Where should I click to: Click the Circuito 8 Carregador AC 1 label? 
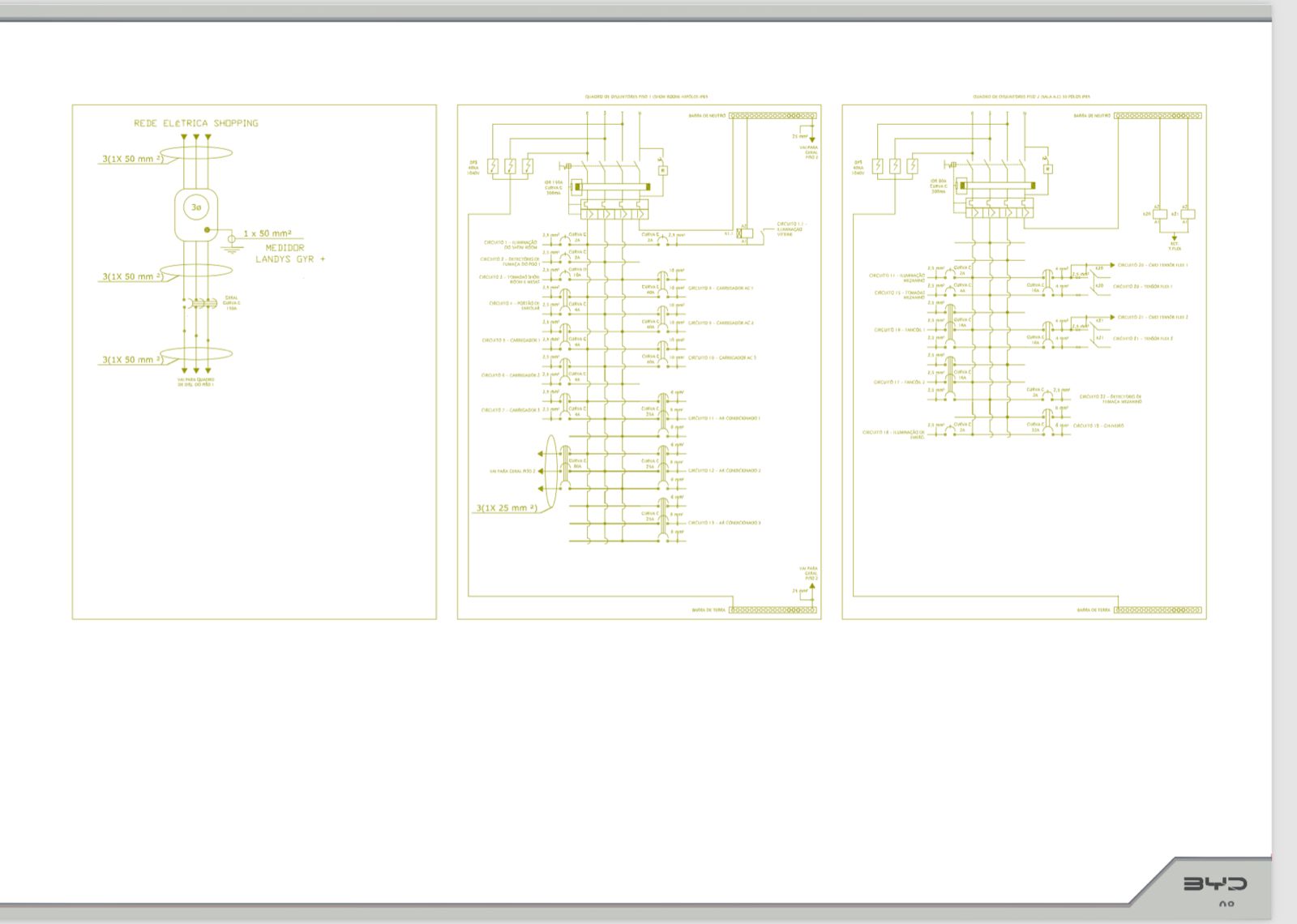tap(721, 288)
